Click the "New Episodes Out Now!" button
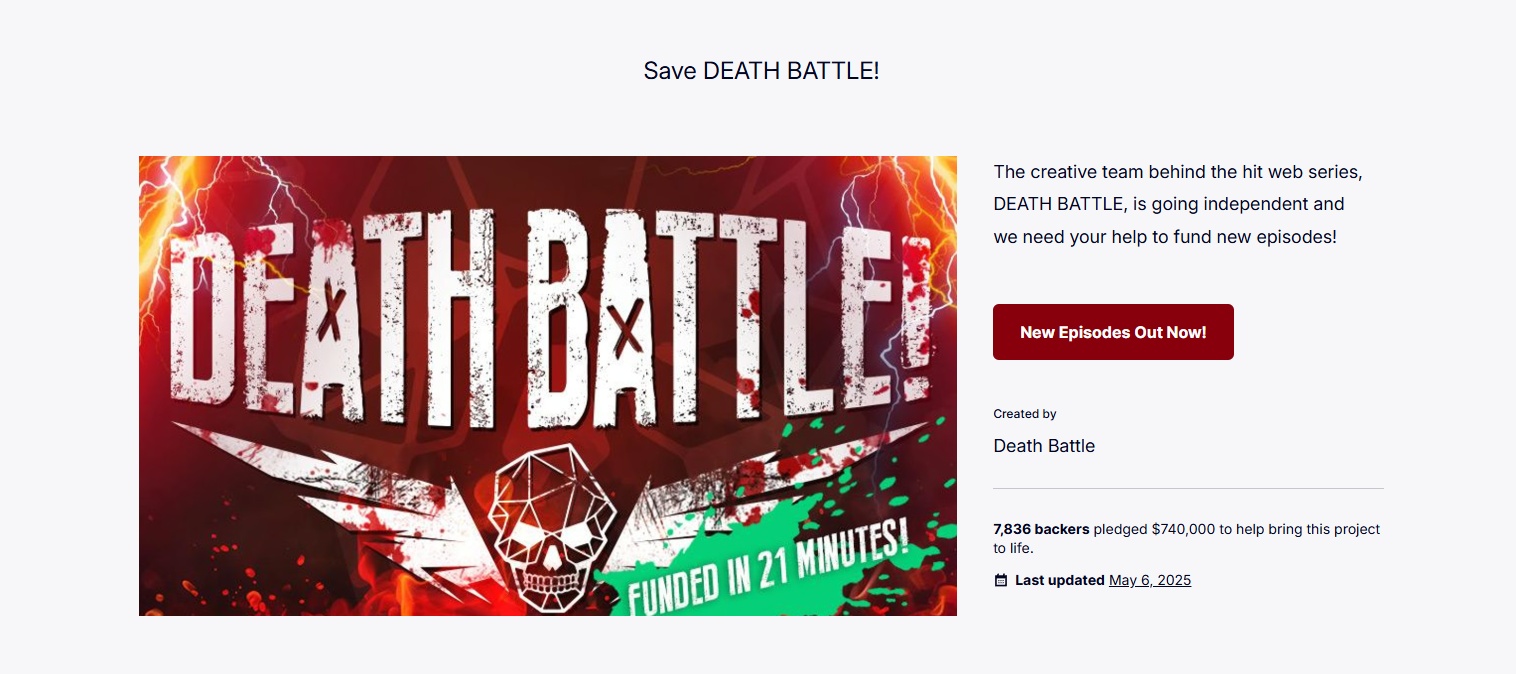The width and height of the screenshot is (1516, 674). [x=1113, y=332]
